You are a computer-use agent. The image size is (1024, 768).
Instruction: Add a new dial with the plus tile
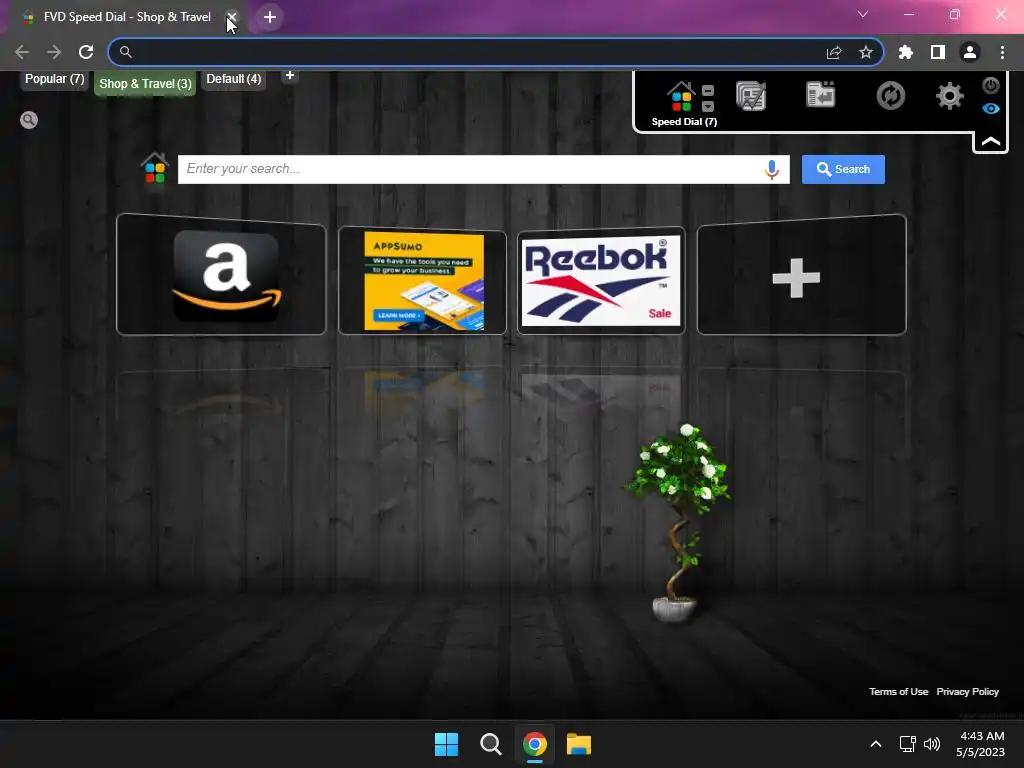tap(801, 275)
